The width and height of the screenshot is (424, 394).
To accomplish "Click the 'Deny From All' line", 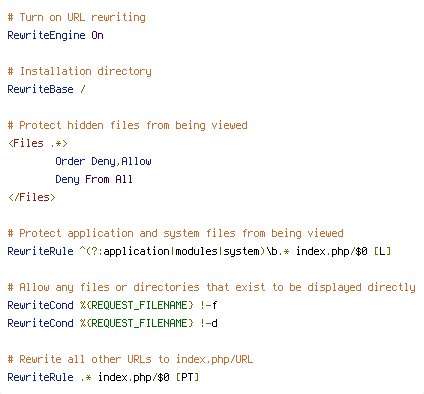I will (x=94, y=179).
